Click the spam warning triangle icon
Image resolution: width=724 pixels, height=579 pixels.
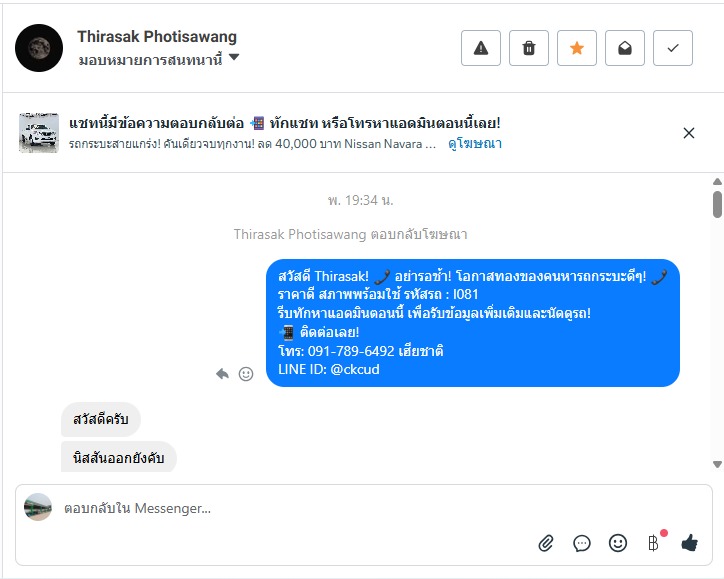(481, 48)
